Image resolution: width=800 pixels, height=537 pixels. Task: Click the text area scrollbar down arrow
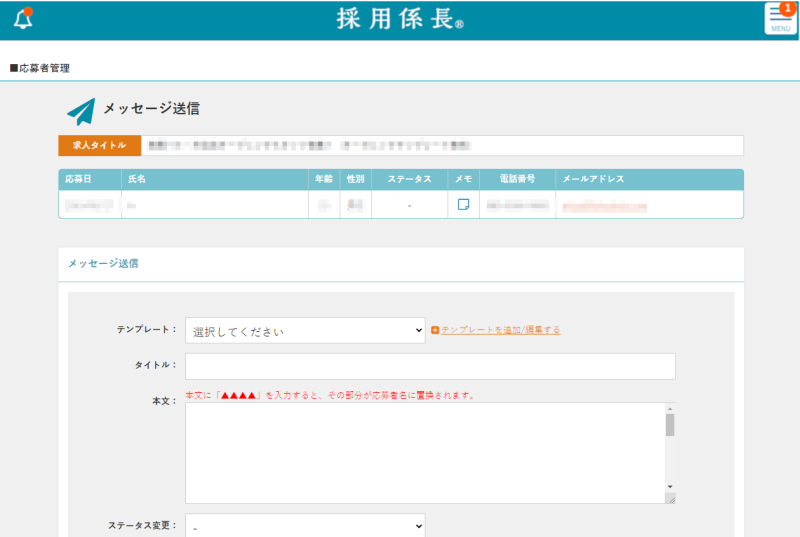point(670,487)
